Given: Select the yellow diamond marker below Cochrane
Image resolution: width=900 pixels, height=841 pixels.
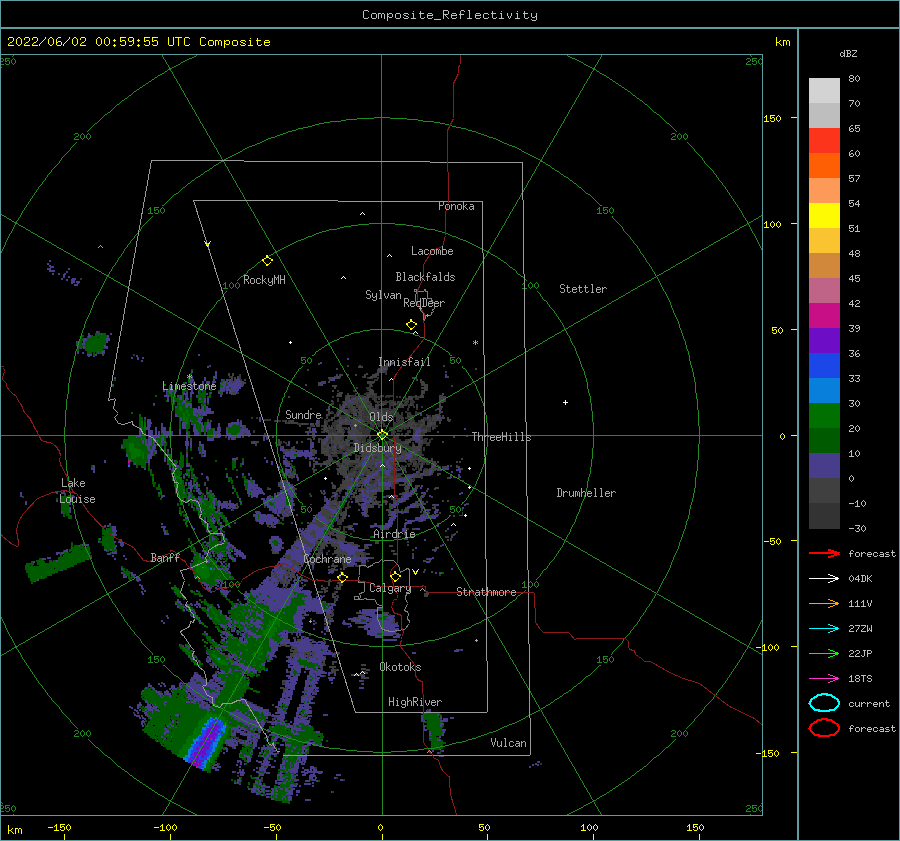Looking at the screenshot, I should pyautogui.click(x=343, y=577).
